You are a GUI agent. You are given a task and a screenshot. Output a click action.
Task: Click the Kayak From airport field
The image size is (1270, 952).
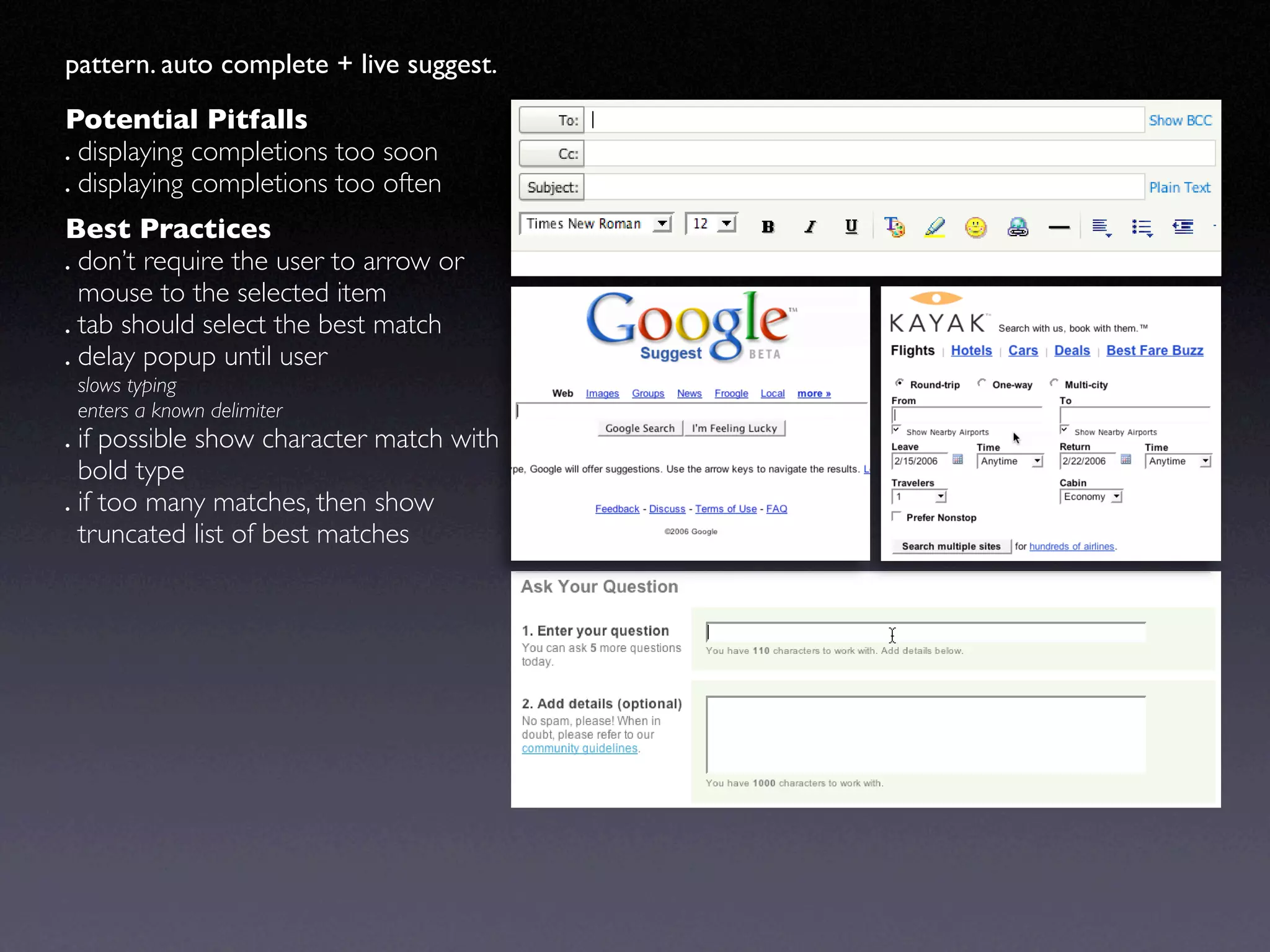click(x=967, y=415)
